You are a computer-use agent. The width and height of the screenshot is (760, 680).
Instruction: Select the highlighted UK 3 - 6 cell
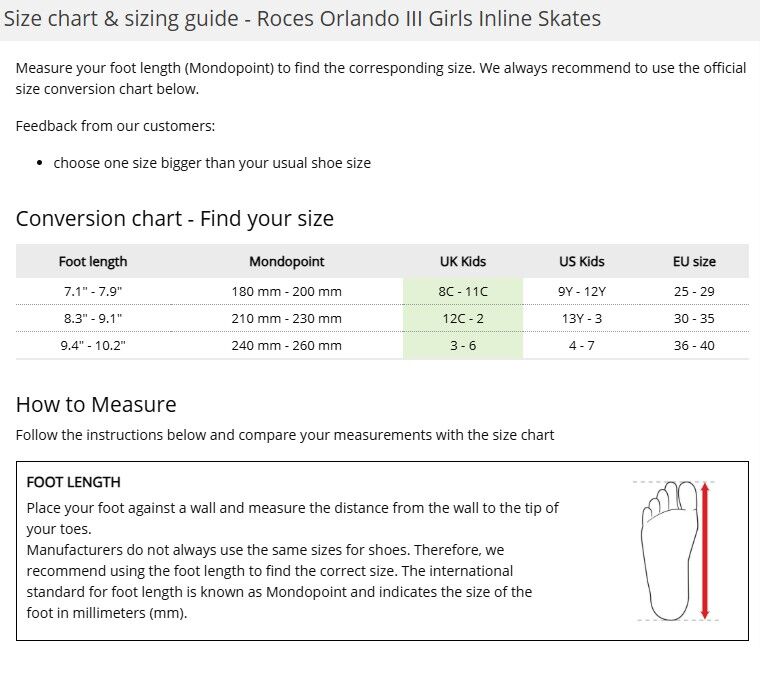(463, 346)
